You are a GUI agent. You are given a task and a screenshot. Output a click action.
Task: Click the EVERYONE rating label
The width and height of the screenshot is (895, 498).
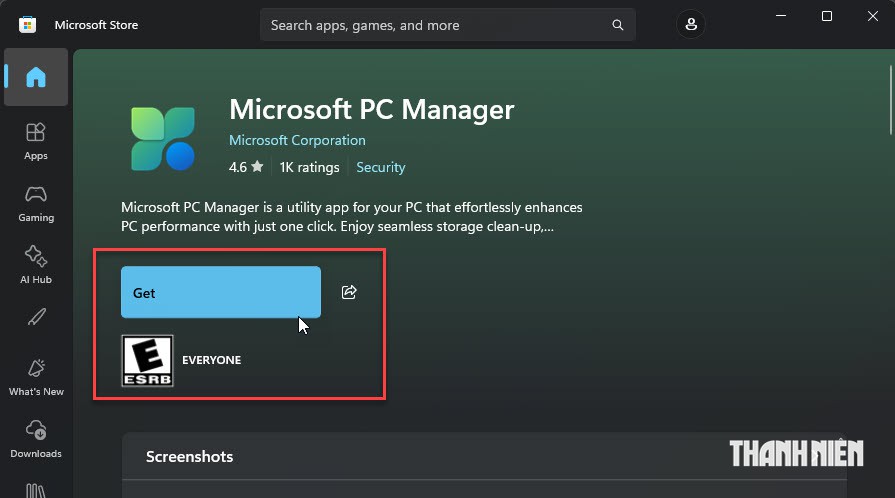coord(212,360)
